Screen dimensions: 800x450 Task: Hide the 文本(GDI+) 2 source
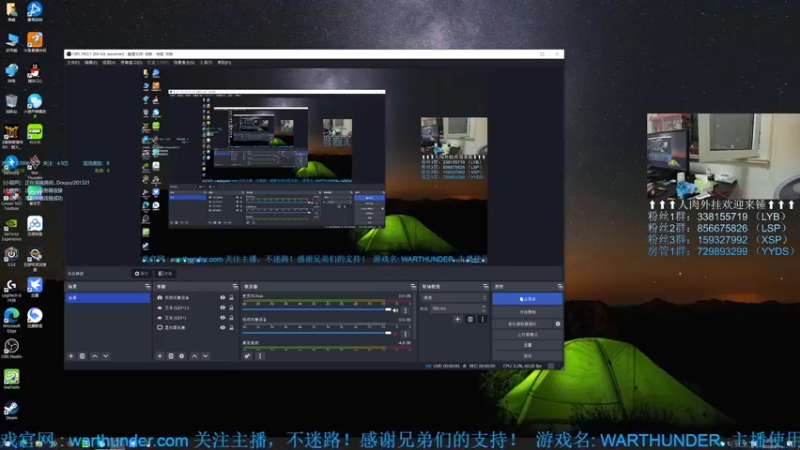tap(222, 308)
